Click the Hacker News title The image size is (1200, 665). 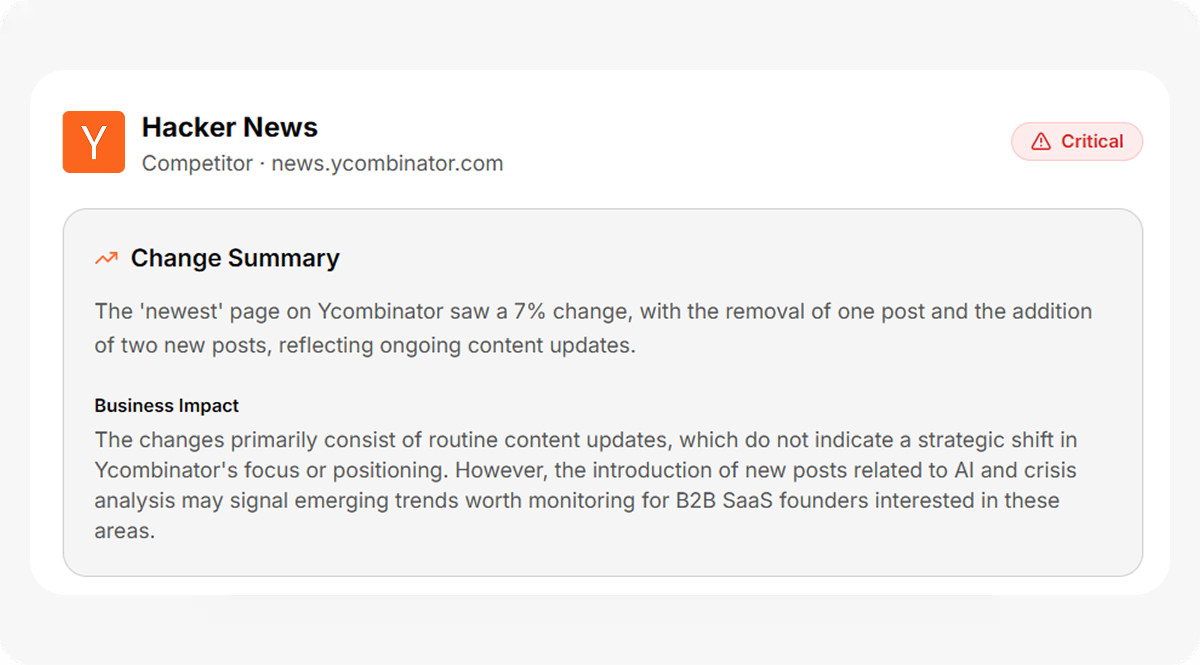coord(230,127)
